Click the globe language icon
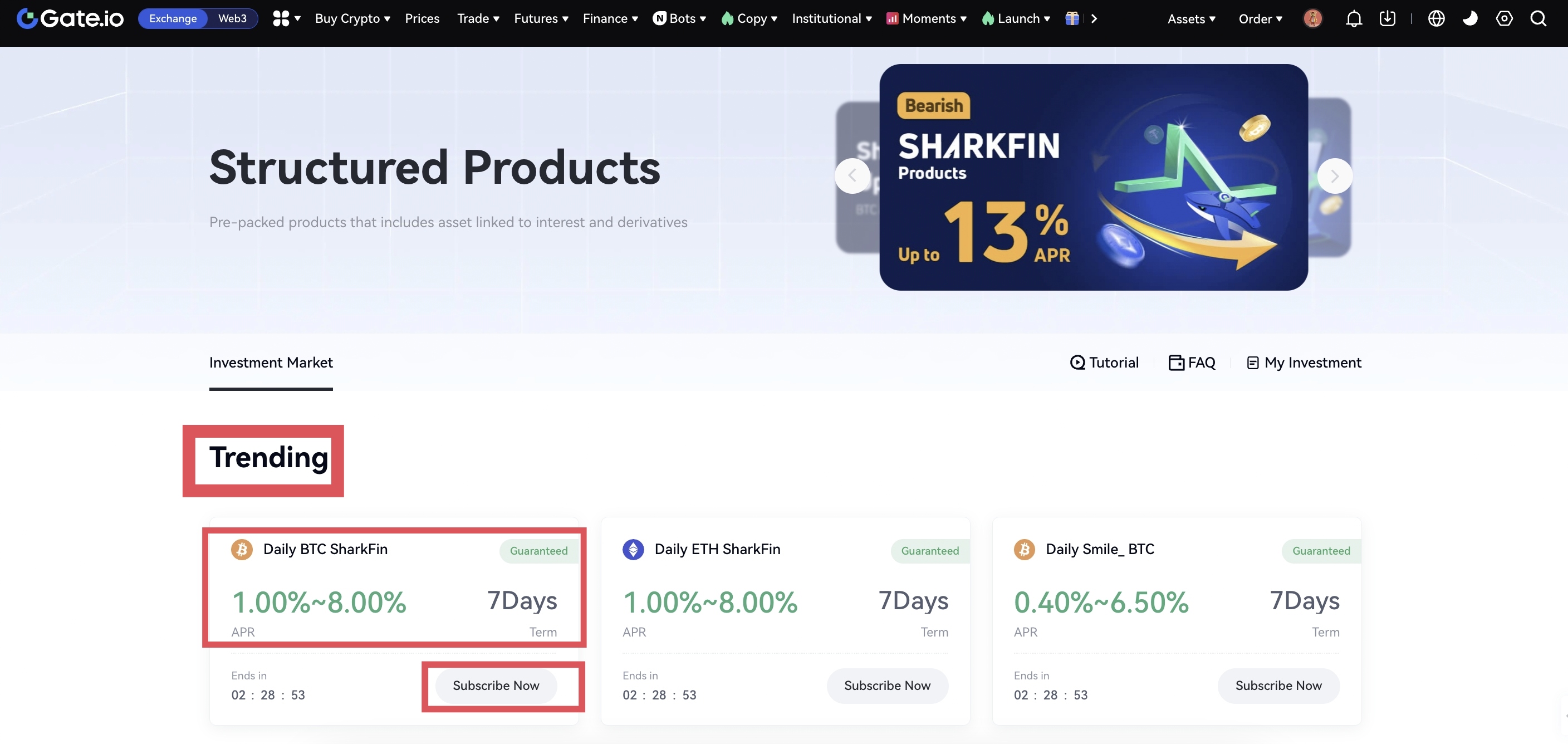This screenshot has height=744, width=1568. (1436, 19)
